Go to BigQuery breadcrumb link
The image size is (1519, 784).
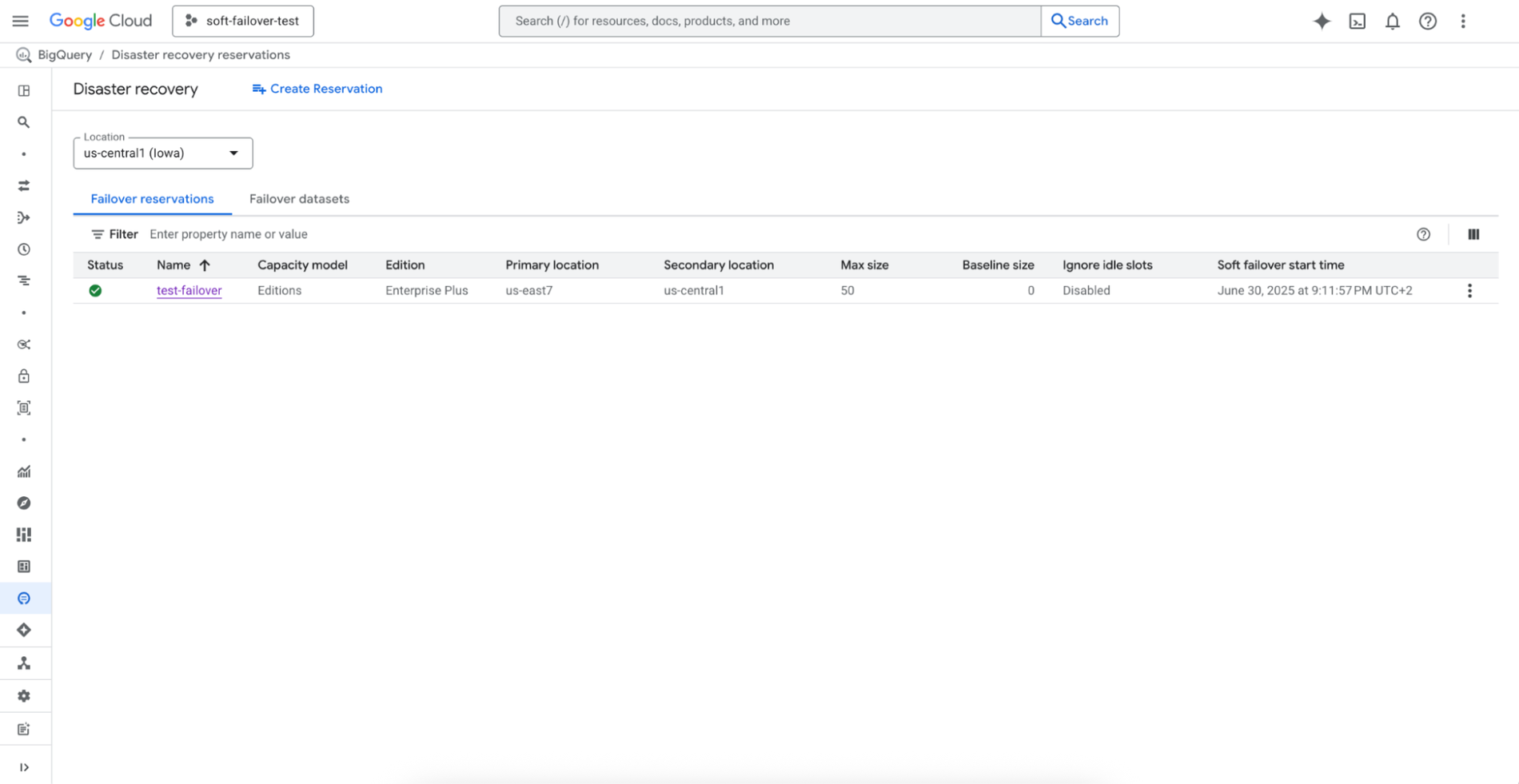(65, 55)
